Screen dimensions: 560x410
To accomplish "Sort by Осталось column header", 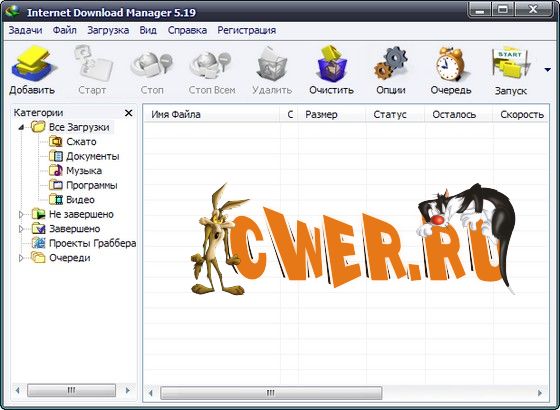I will 459,114.
